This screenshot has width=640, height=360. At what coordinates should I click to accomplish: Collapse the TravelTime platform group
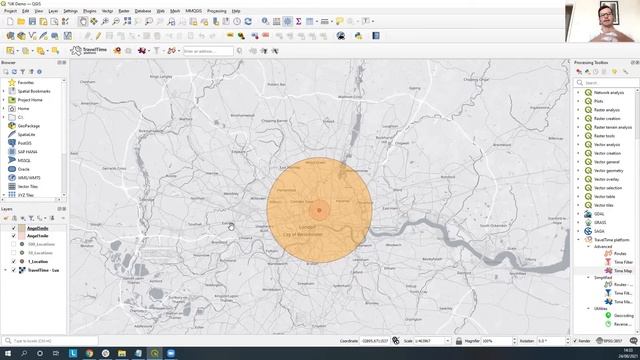(x=578, y=240)
